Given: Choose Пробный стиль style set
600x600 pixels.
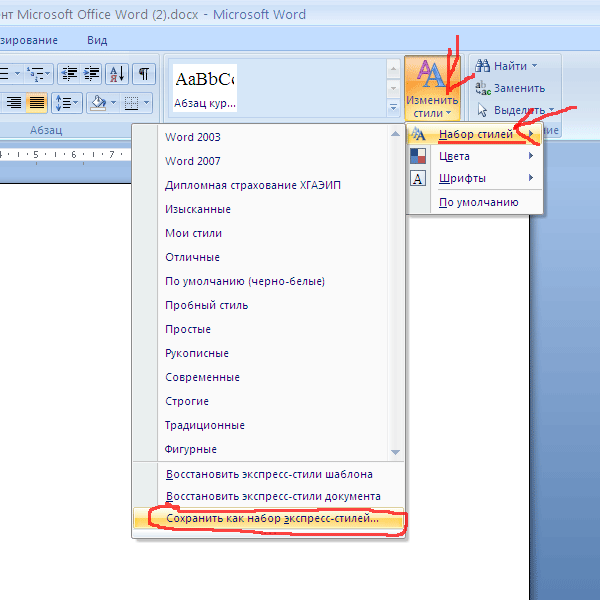Looking at the screenshot, I should click(207, 305).
